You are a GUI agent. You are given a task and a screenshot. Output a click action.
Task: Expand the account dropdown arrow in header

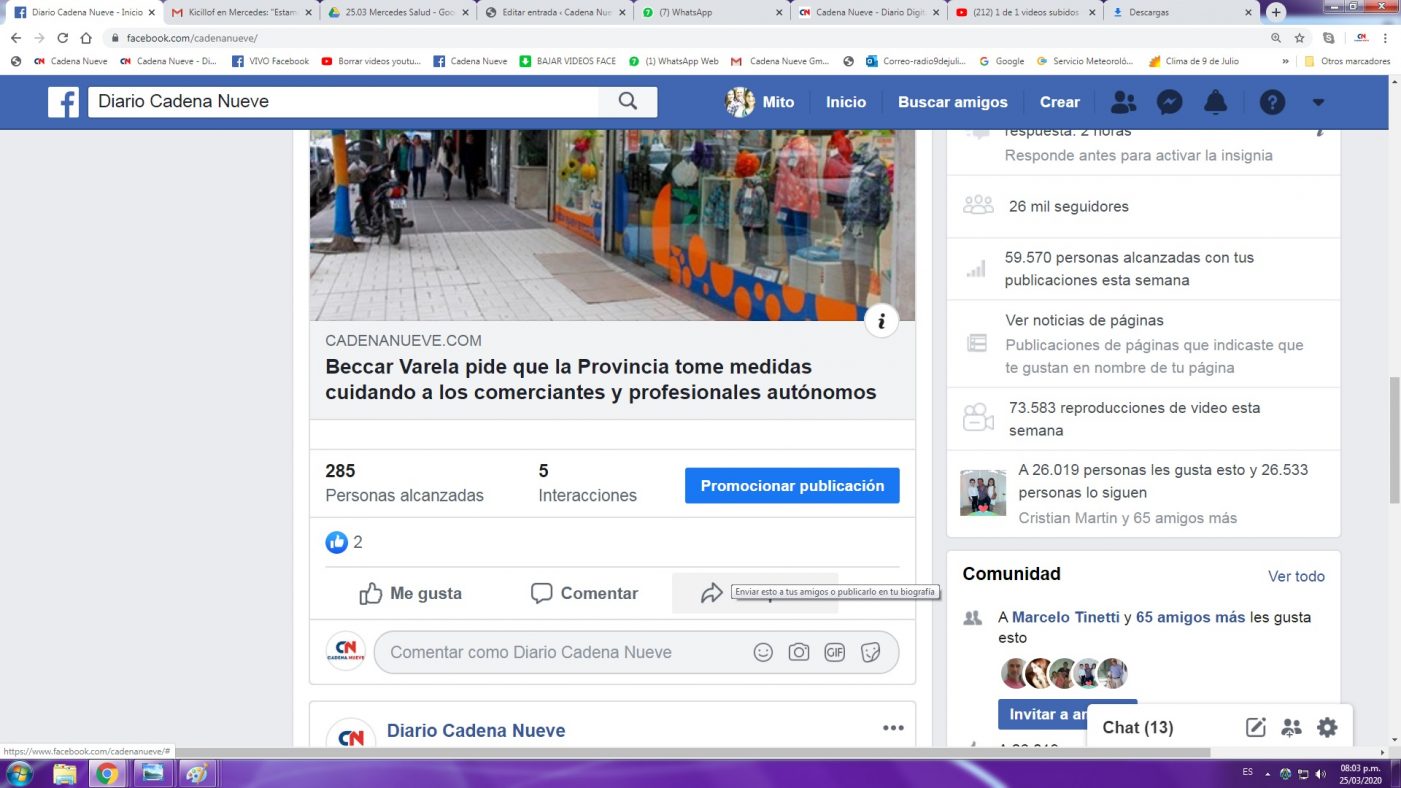(1318, 102)
